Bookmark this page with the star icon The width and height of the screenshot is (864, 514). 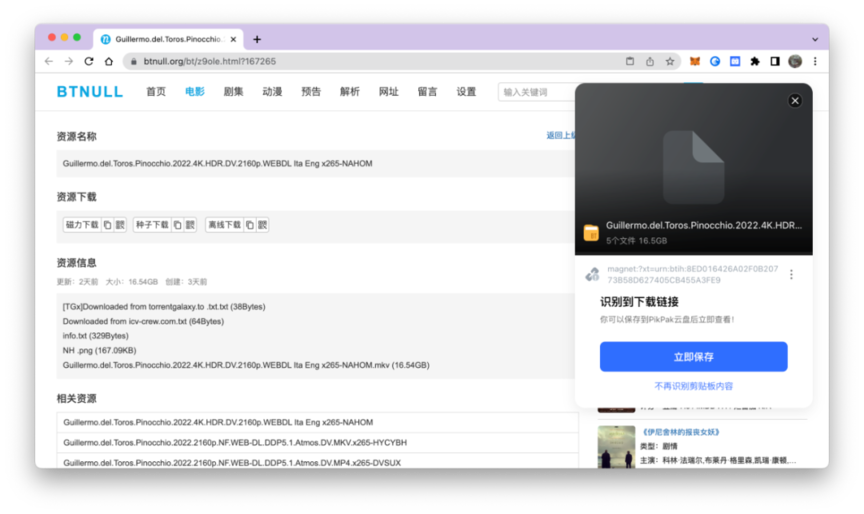669,61
